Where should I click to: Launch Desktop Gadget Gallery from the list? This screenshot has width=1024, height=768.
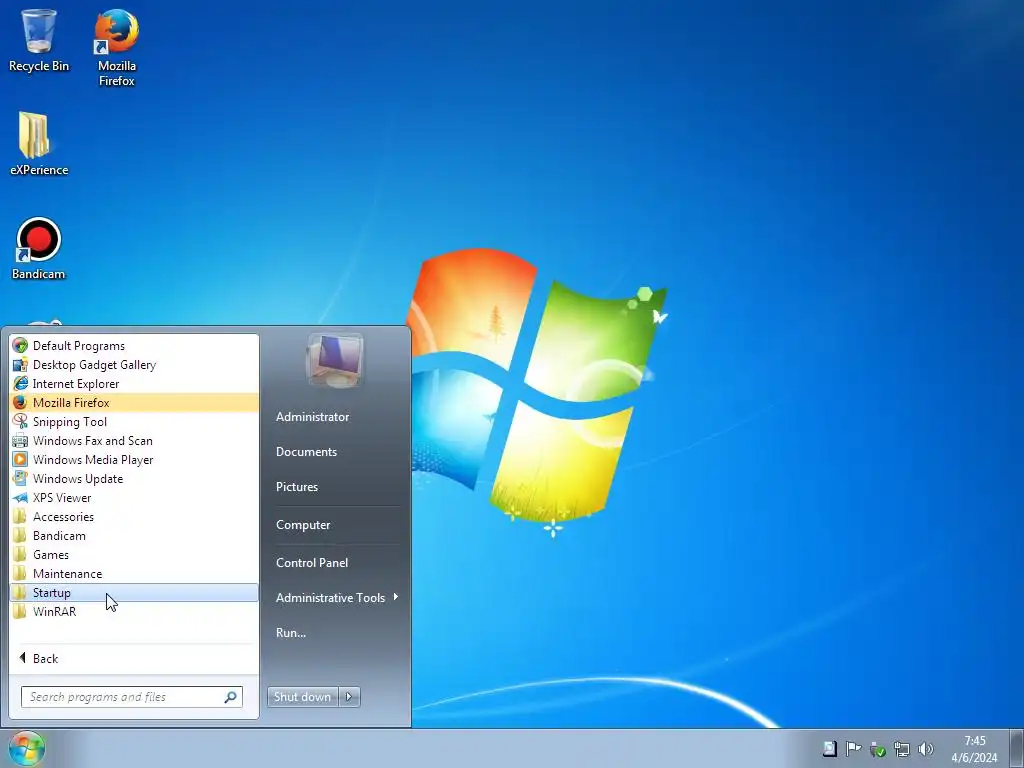pyautogui.click(x=135, y=364)
